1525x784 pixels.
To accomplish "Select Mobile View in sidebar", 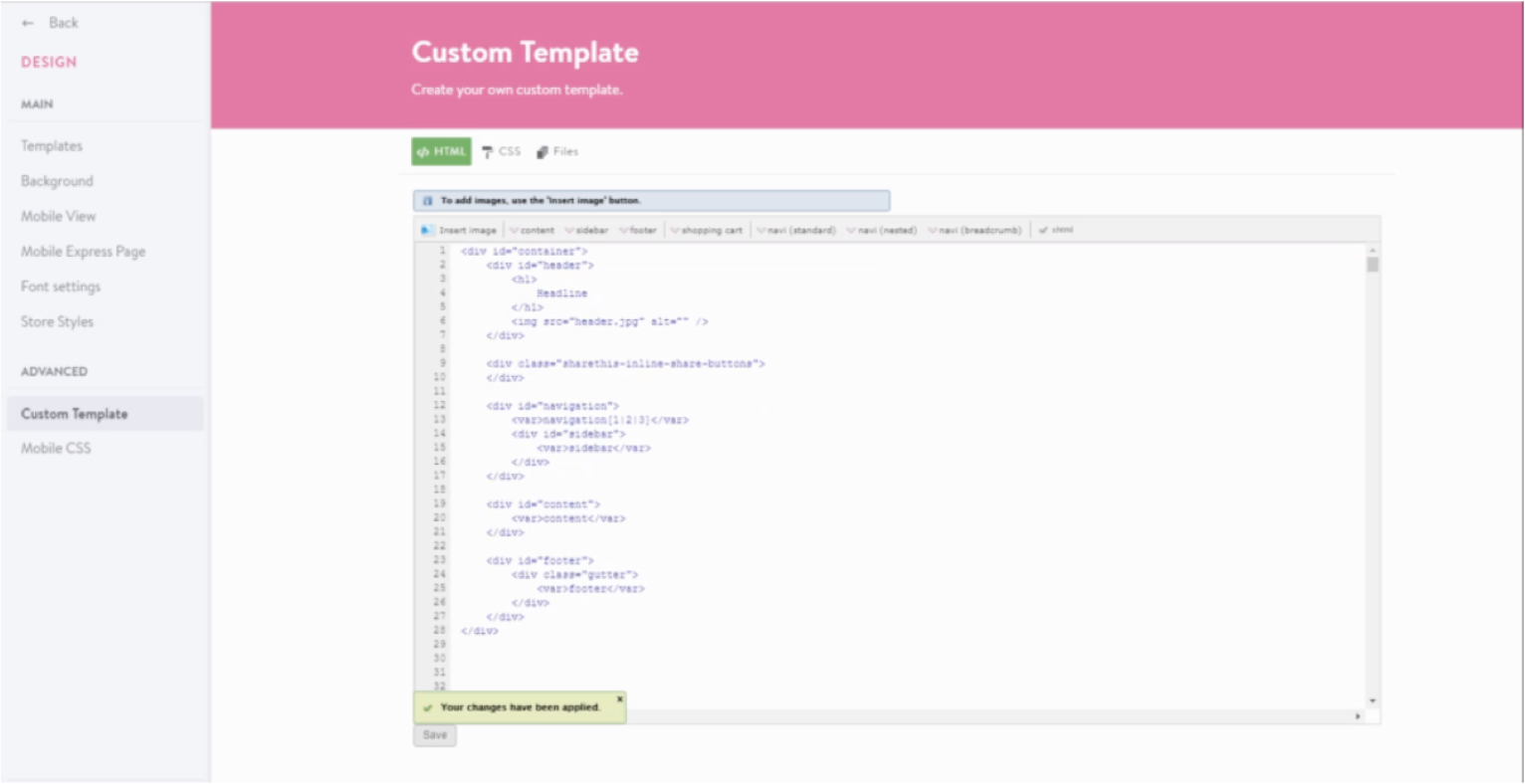I will tap(59, 216).
